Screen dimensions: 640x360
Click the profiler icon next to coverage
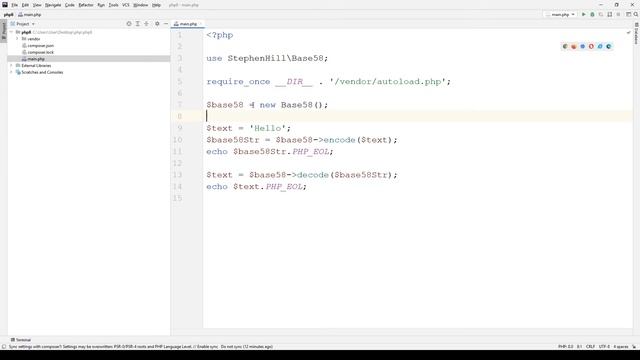610,14
